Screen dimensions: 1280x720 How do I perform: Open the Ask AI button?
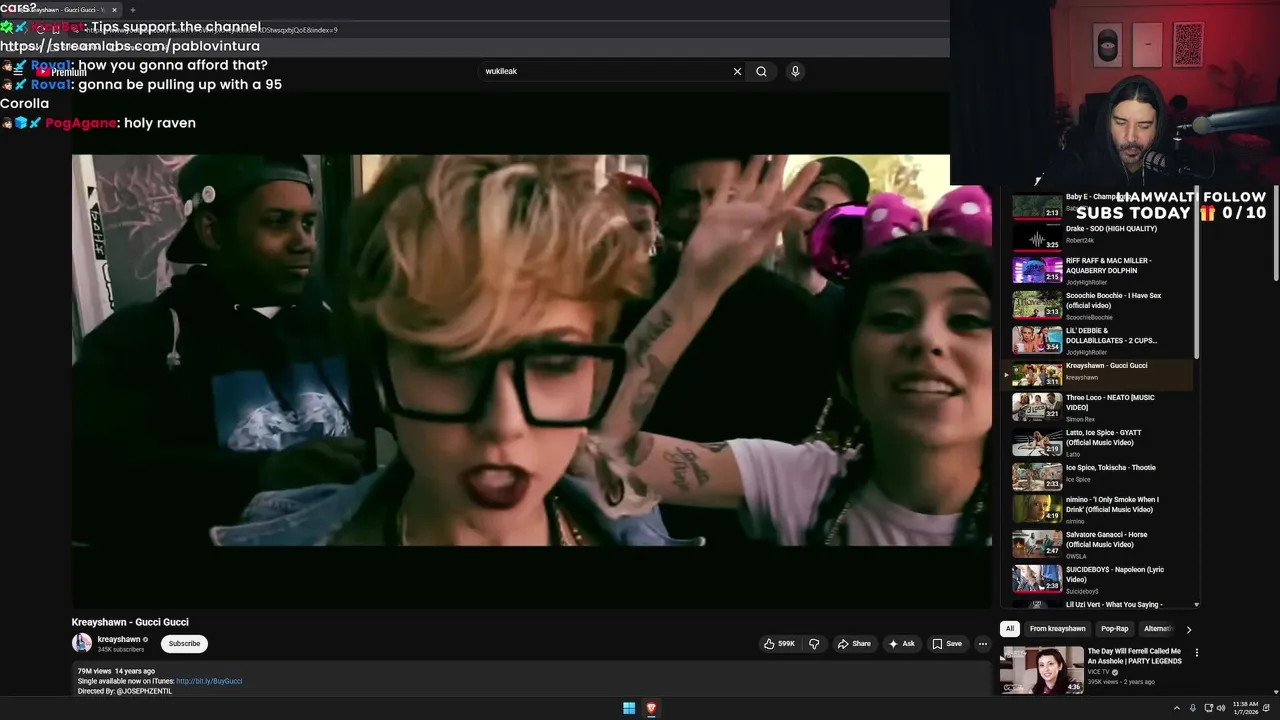901,644
